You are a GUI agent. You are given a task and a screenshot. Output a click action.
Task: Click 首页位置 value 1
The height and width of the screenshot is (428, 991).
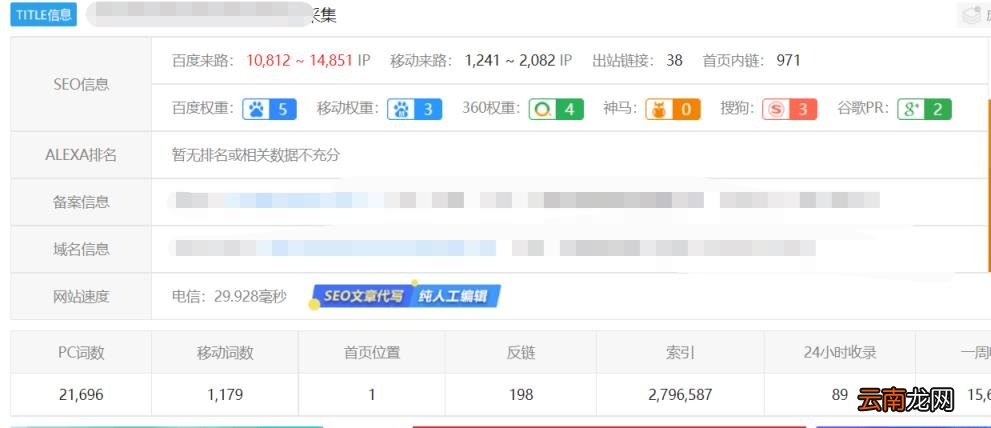coord(372,395)
